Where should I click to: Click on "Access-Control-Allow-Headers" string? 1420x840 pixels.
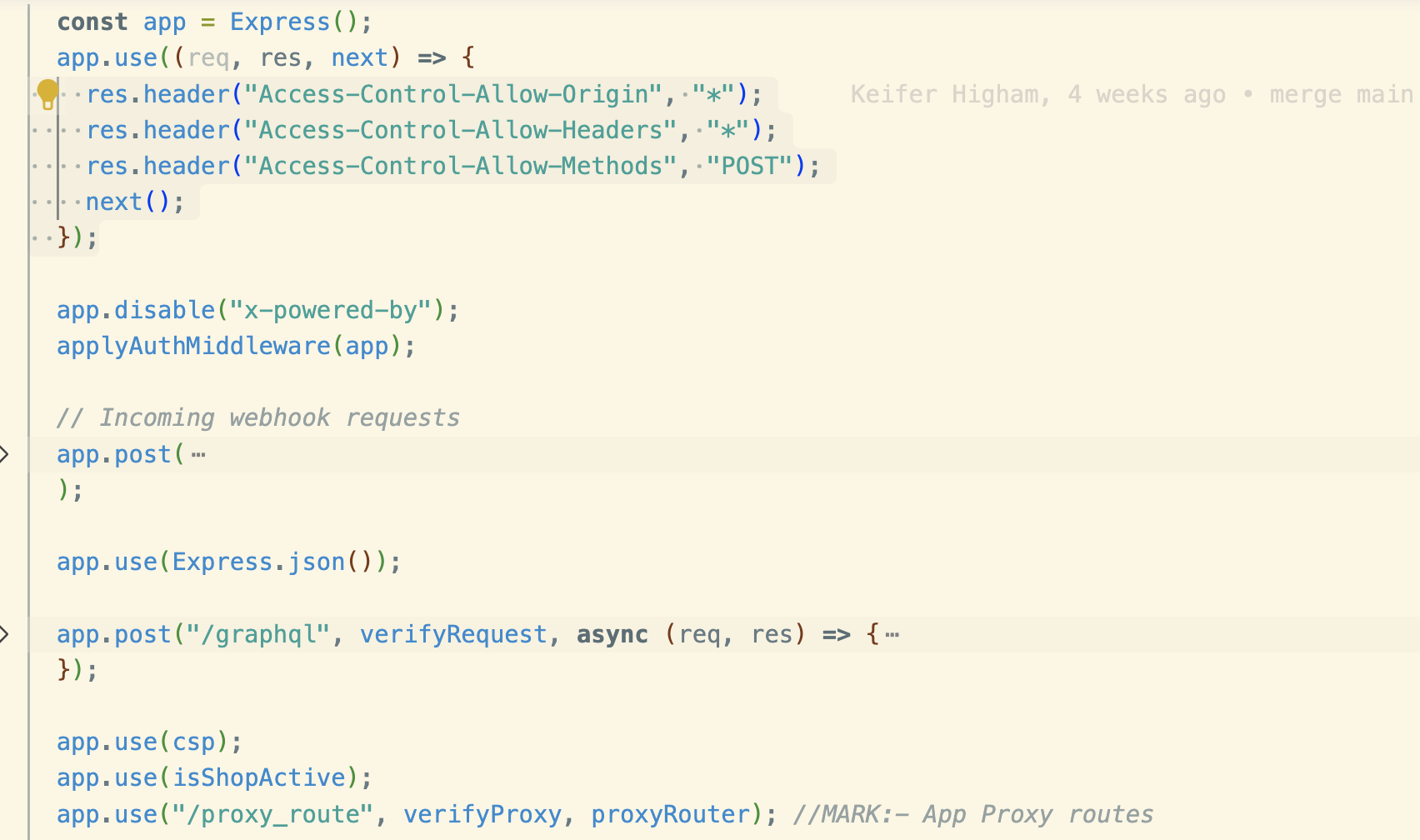click(x=461, y=130)
